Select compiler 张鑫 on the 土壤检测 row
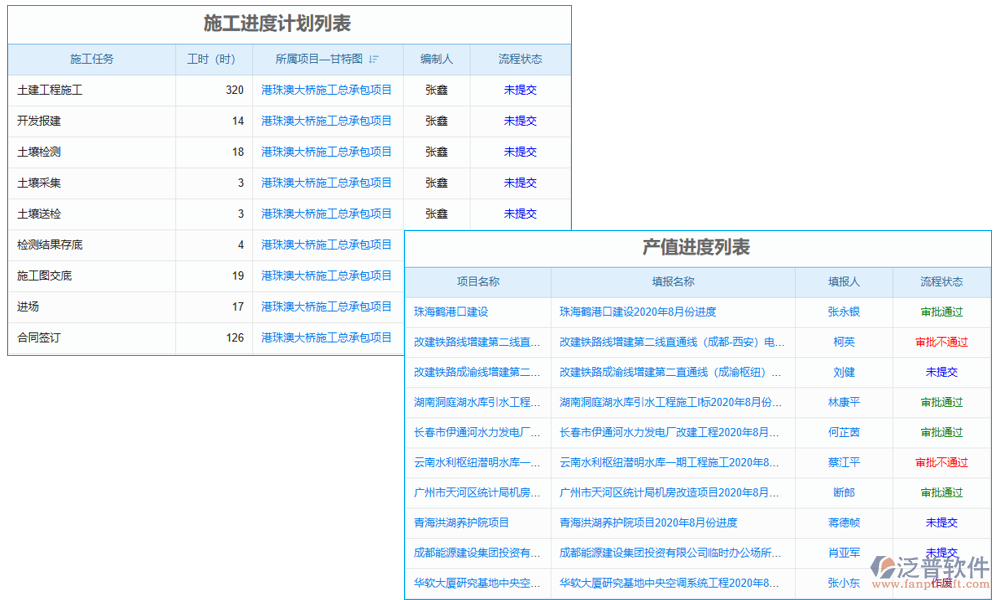This screenshot has height=600, width=1000. click(x=437, y=151)
